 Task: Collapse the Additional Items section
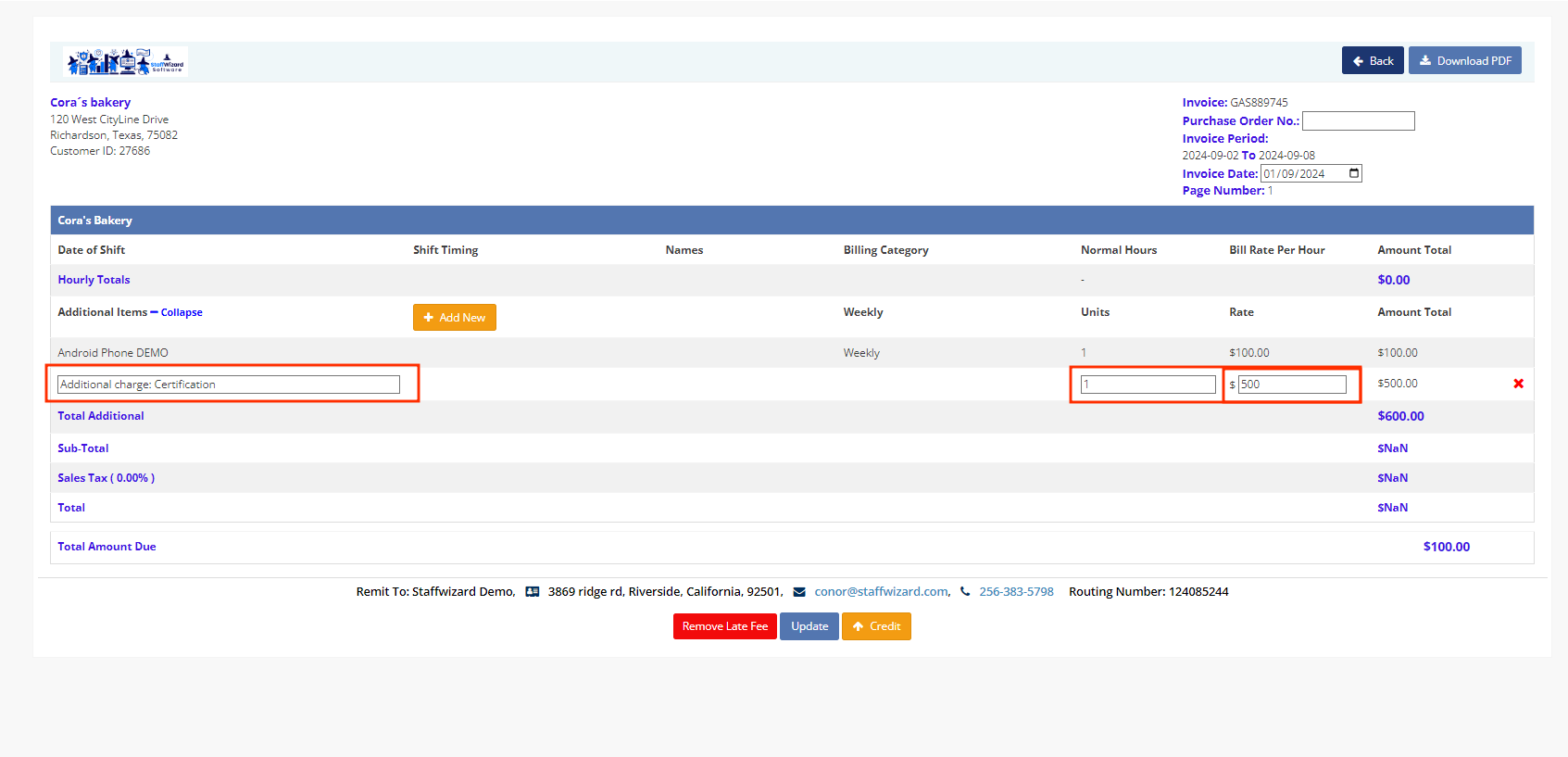pyautogui.click(x=181, y=313)
